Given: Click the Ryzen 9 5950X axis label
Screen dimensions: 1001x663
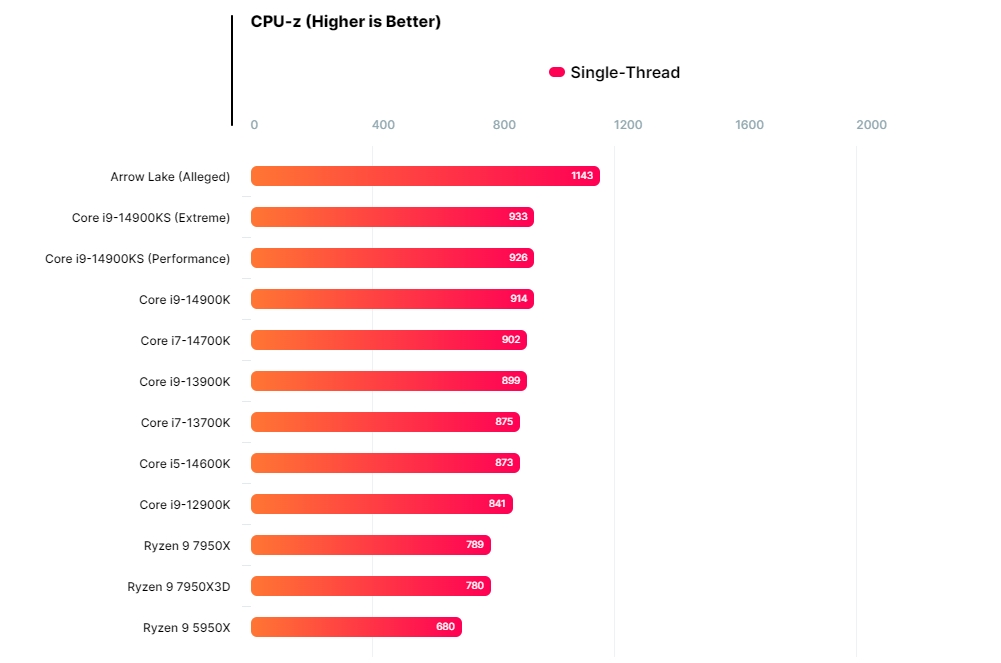Looking at the screenshot, I should [187, 628].
